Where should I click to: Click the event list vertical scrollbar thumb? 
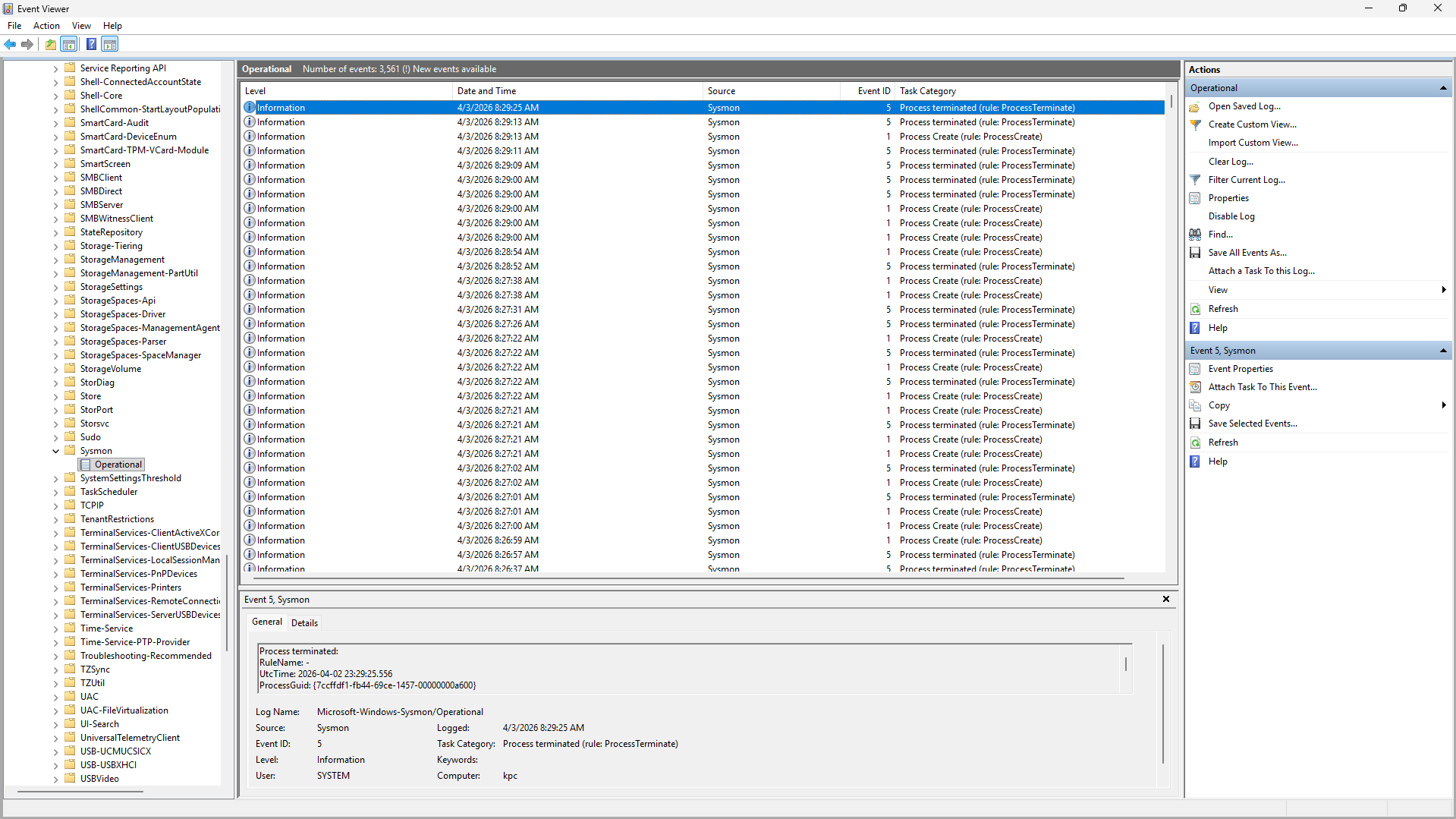[1171, 101]
